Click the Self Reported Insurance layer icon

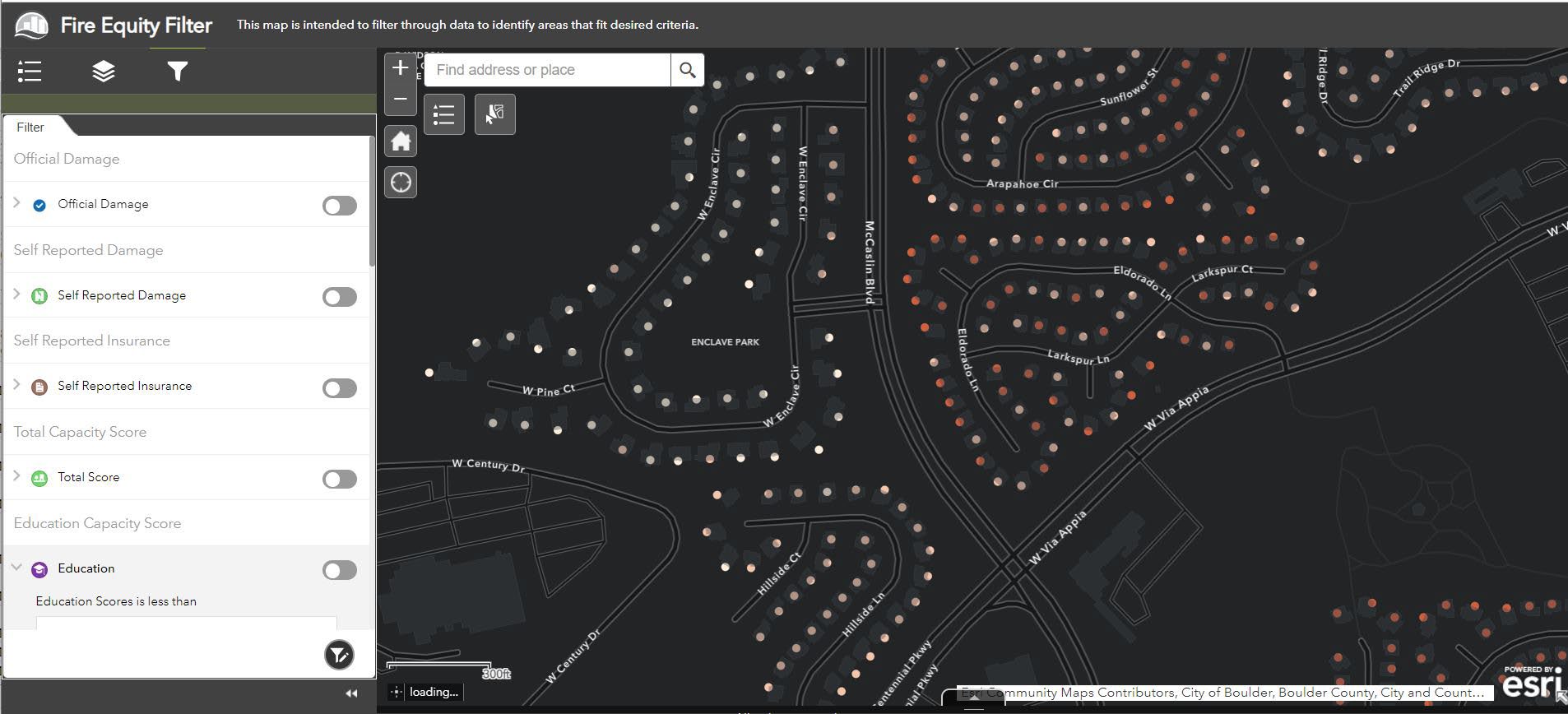pos(39,387)
